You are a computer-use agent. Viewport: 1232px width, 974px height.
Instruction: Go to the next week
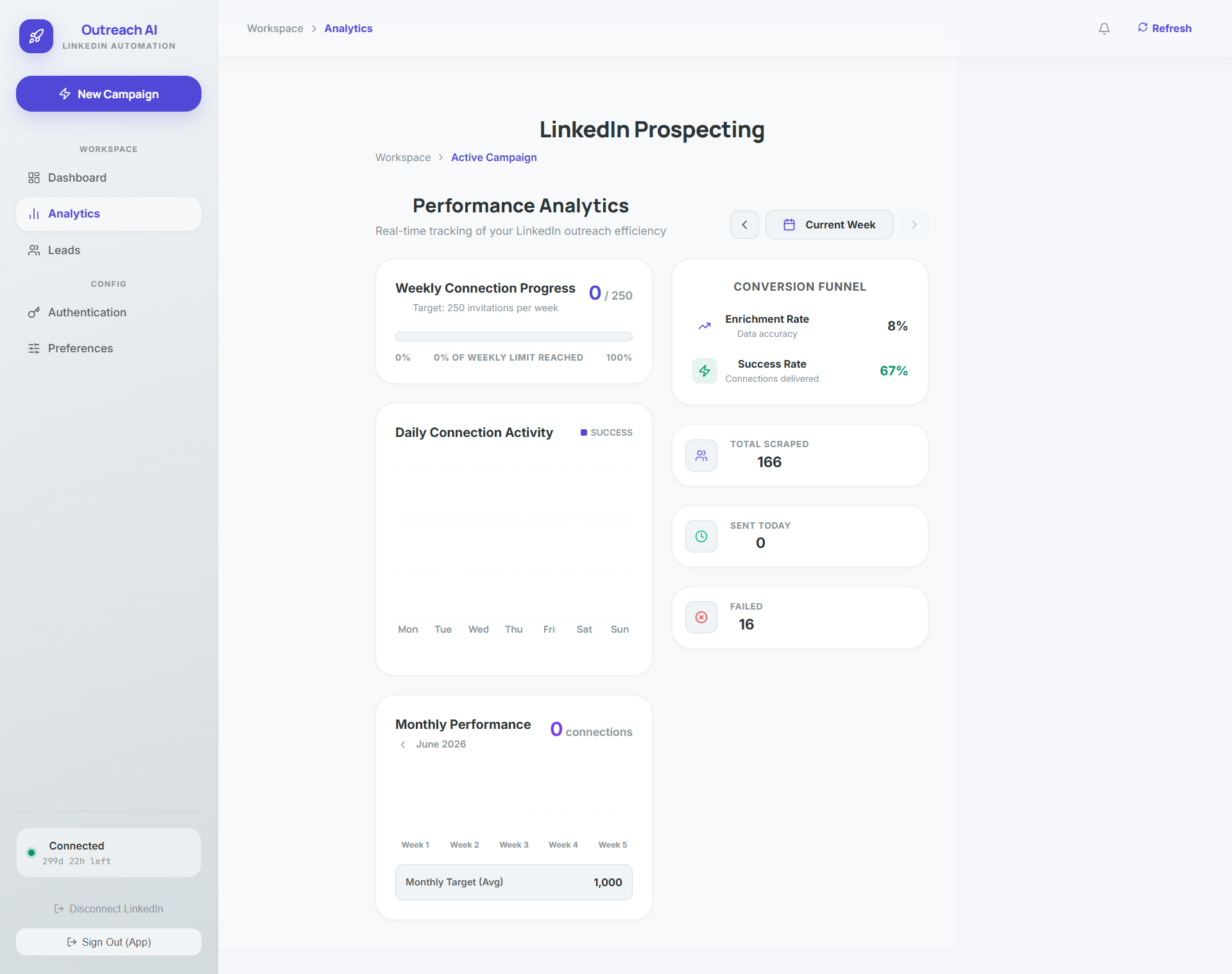pyautogui.click(x=914, y=225)
